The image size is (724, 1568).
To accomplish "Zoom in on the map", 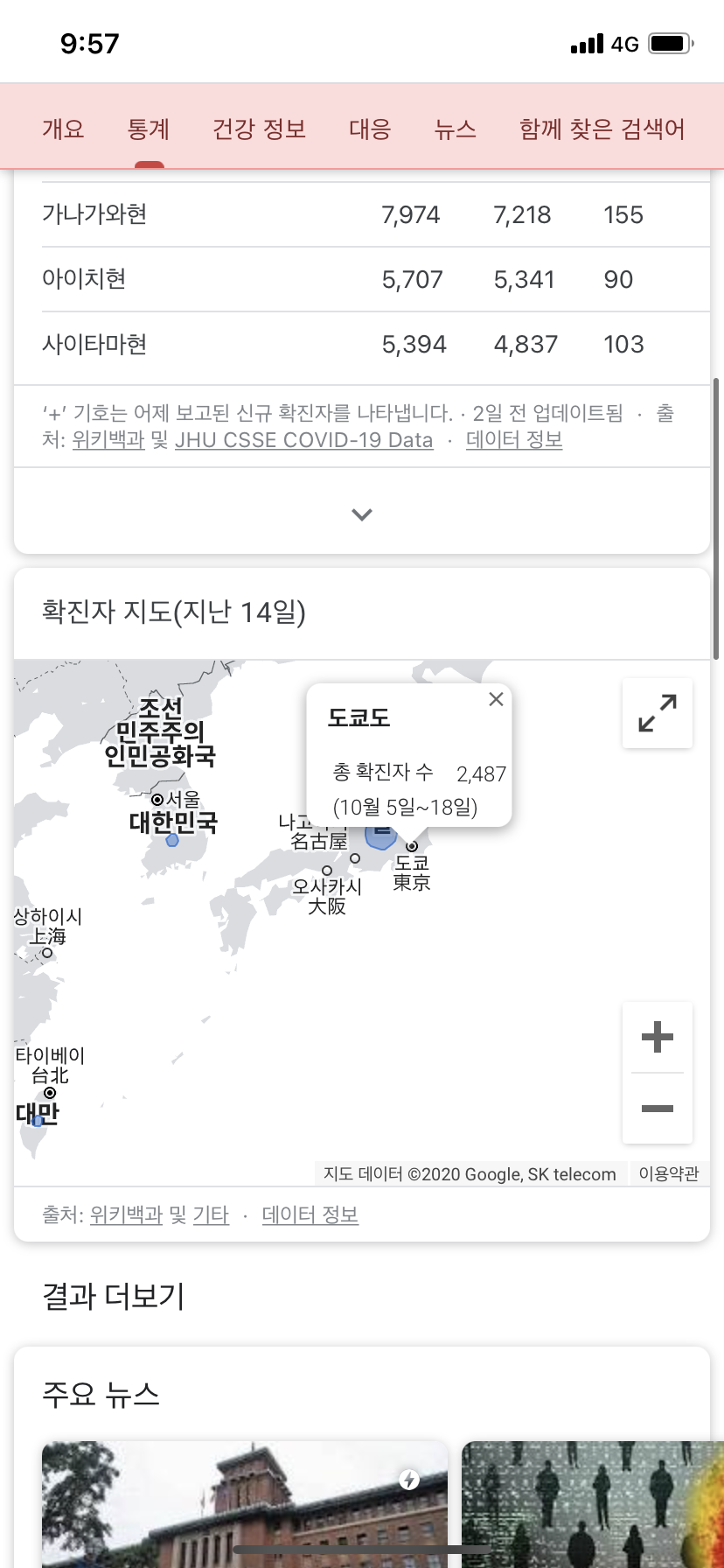I will 658,1038.
